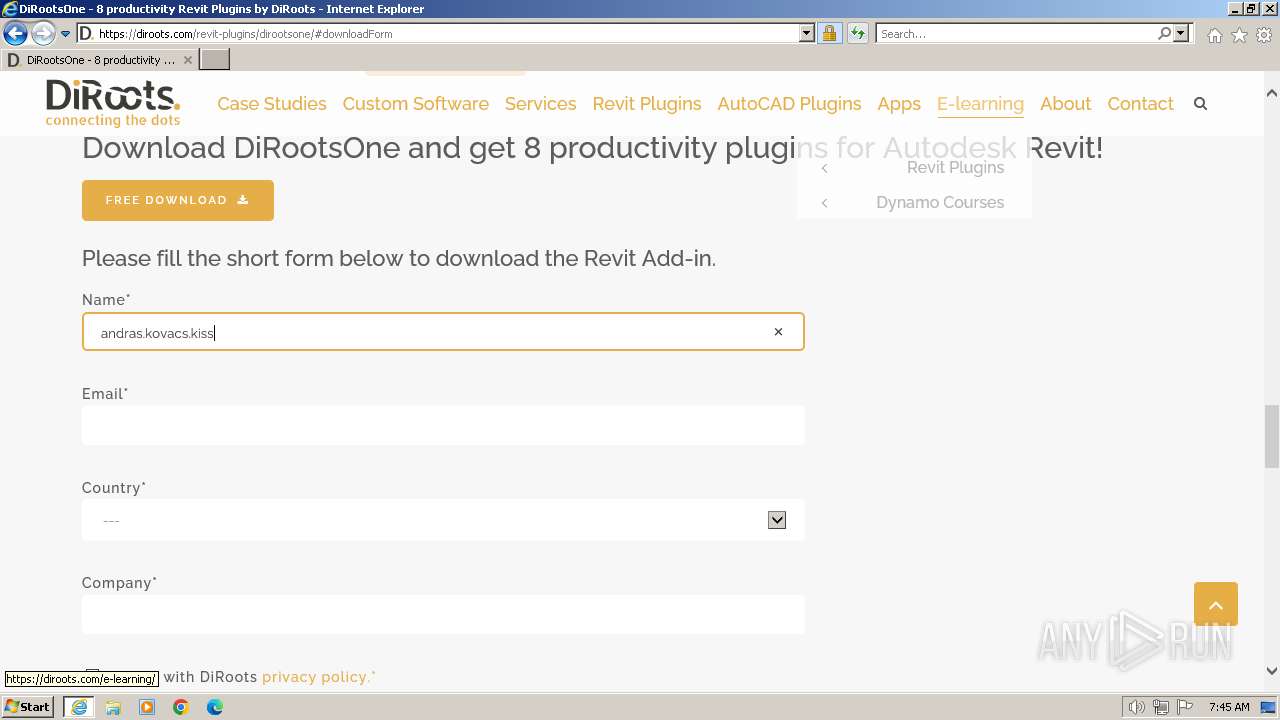Screen dimensions: 1280x720
Task: Open the About page
Action: coord(1065,104)
